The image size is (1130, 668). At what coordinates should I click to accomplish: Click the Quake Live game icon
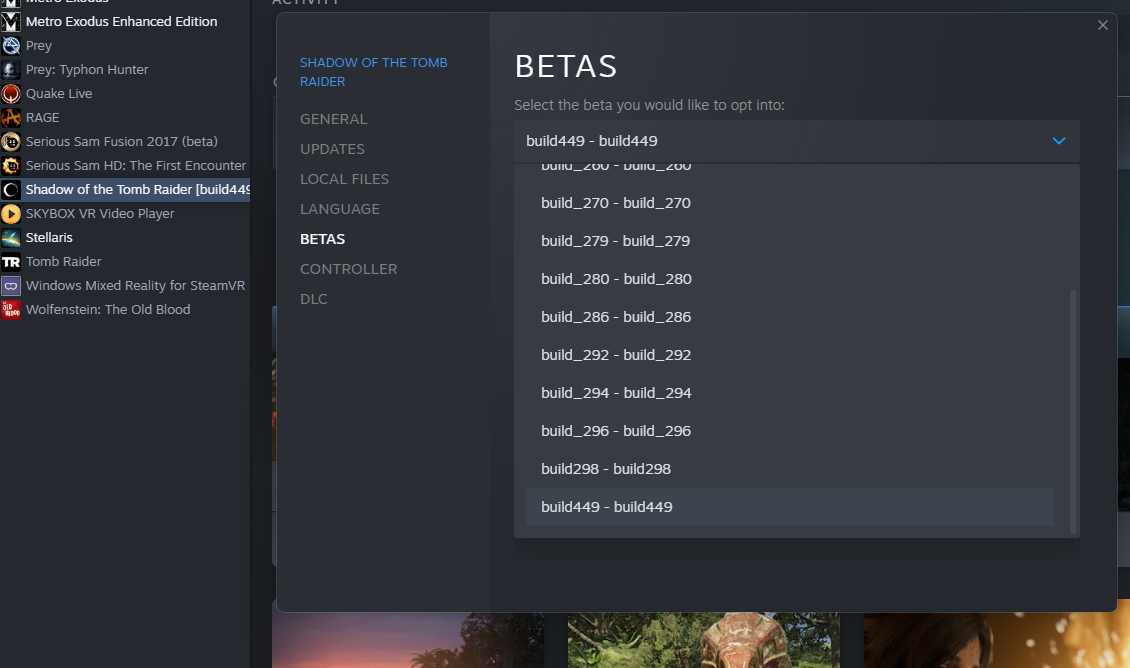[11, 94]
